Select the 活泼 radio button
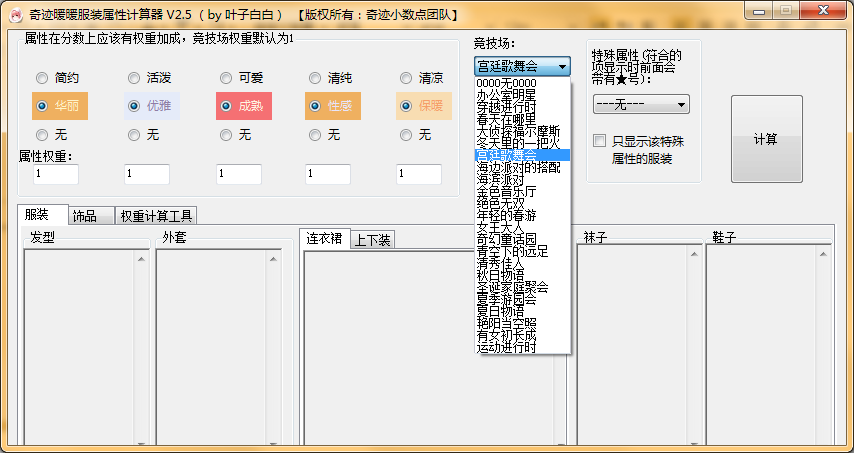 tap(134, 78)
